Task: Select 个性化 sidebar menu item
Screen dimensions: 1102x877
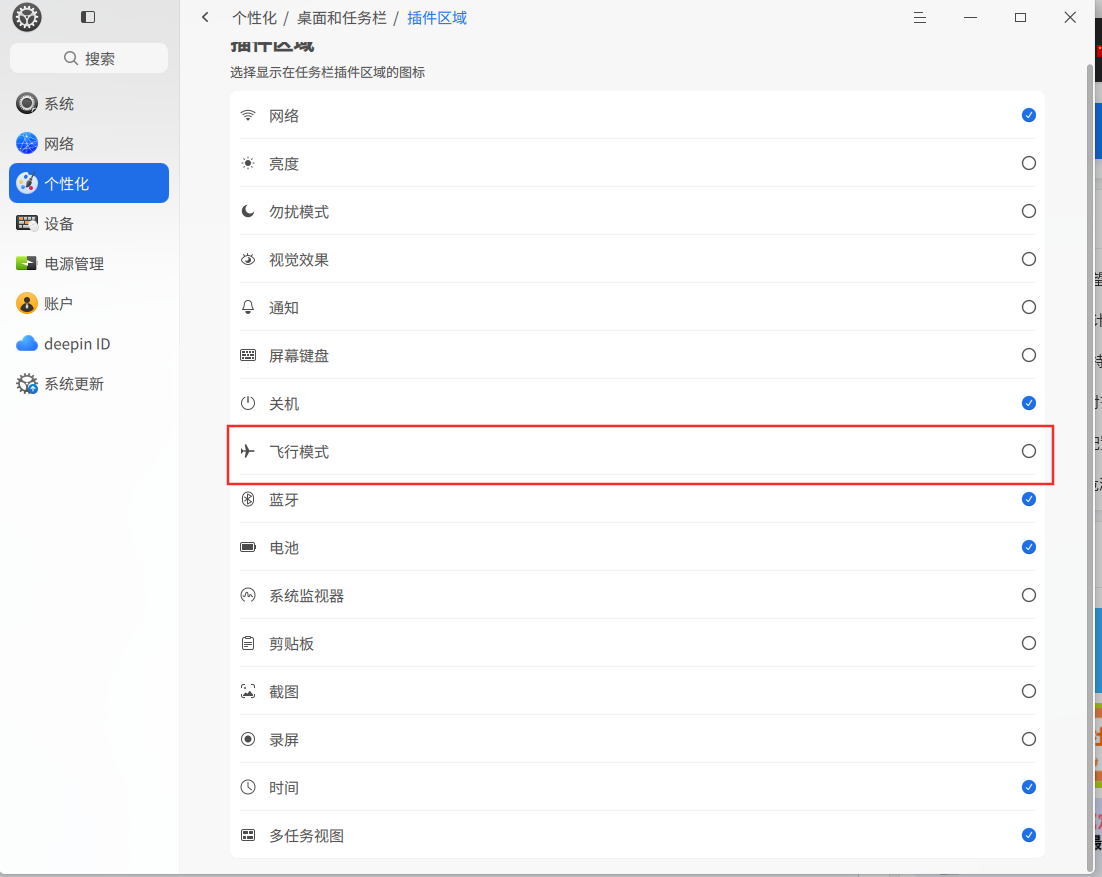Action: [x=89, y=183]
